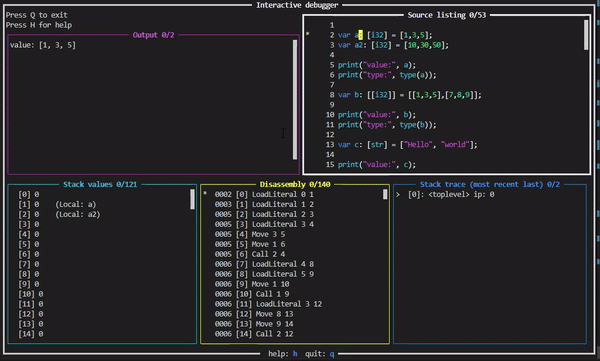This screenshot has height=361, width=600.
Task: Select source line 3 declaring a2
Action: (x=393, y=45)
